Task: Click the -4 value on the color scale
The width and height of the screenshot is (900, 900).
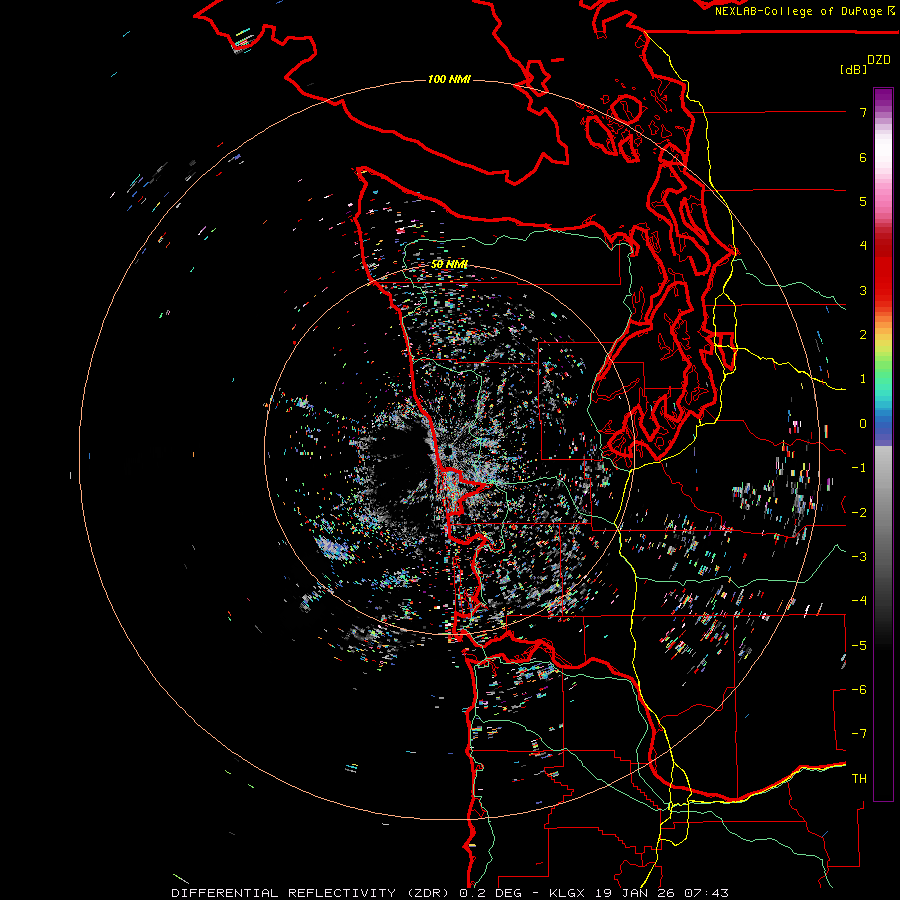Action: 859,601
